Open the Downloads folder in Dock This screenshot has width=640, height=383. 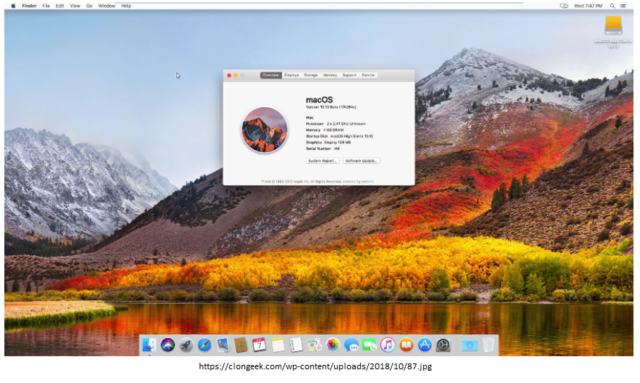pos(469,345)
